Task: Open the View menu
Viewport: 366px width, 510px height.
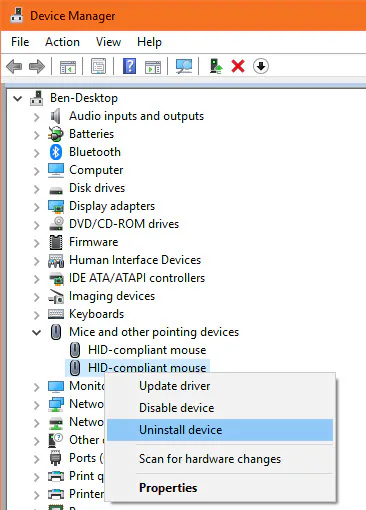Action: click(x=108, y=42)
